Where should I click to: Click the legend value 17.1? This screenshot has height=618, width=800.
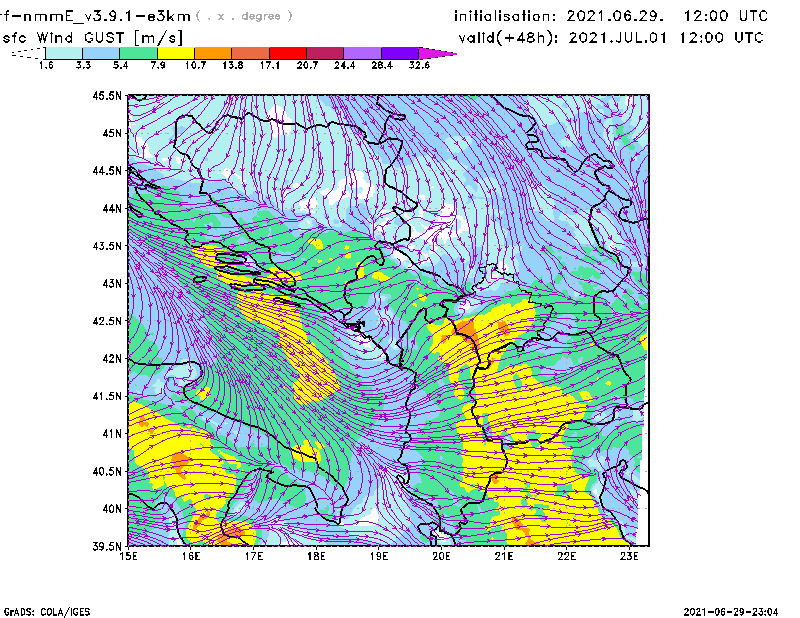tap(270, 65)
